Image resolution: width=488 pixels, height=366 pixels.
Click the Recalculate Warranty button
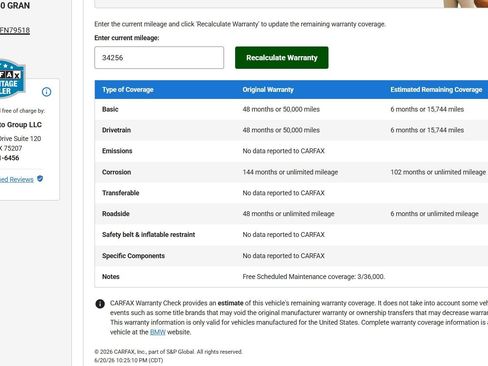(282, 58)
